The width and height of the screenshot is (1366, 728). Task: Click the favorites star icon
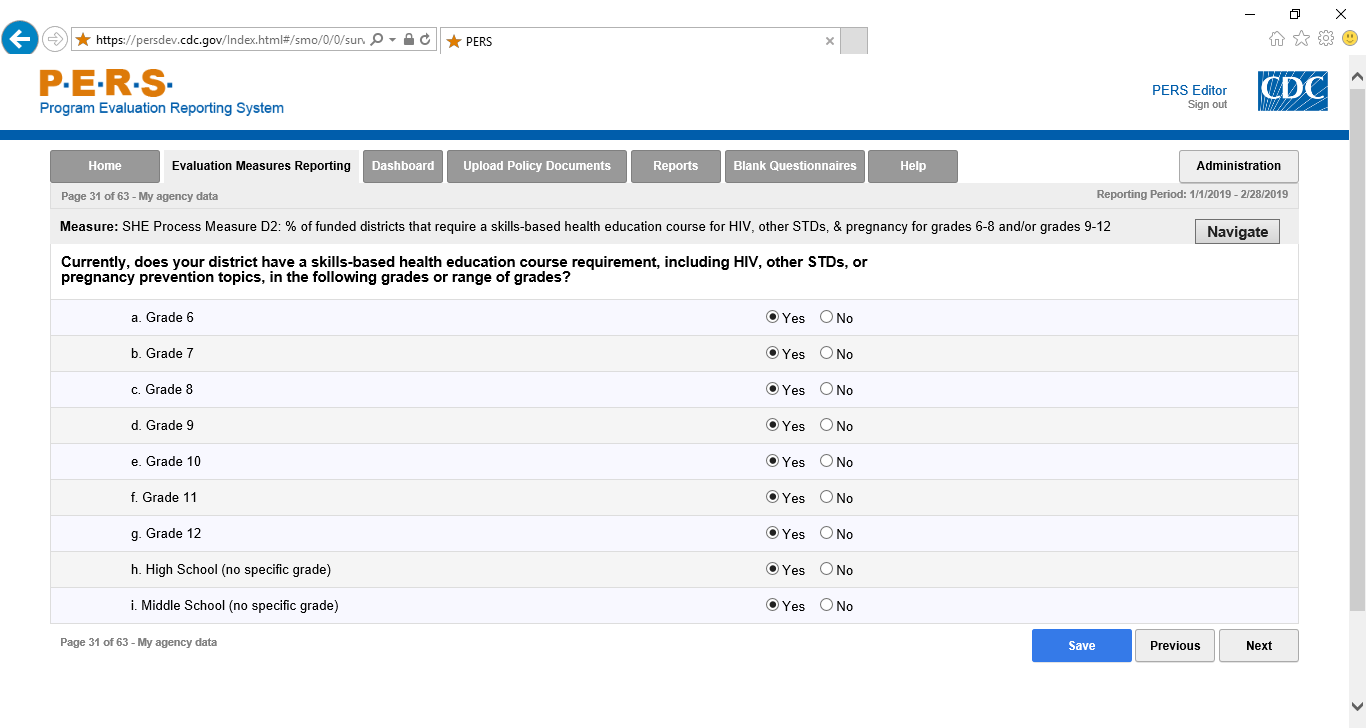1301,39
